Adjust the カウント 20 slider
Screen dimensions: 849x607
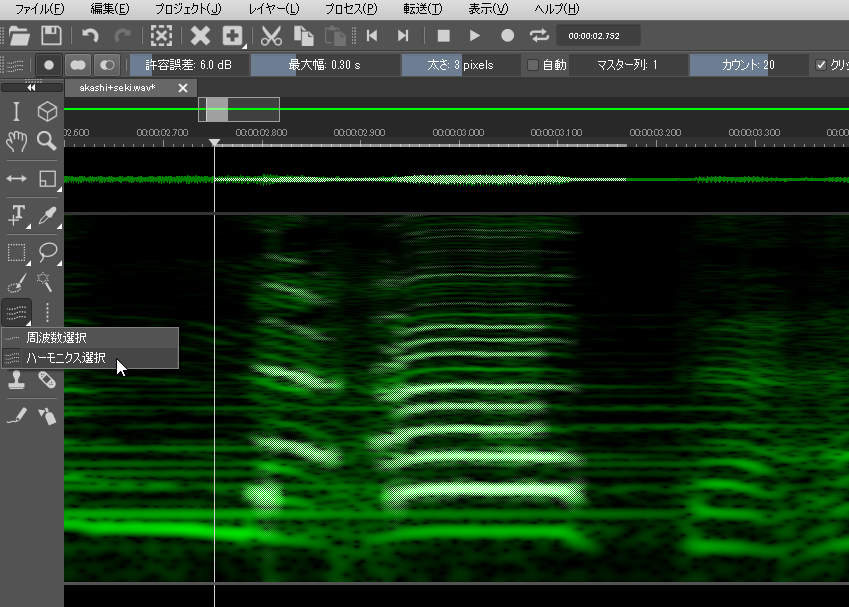pos(748,65)
